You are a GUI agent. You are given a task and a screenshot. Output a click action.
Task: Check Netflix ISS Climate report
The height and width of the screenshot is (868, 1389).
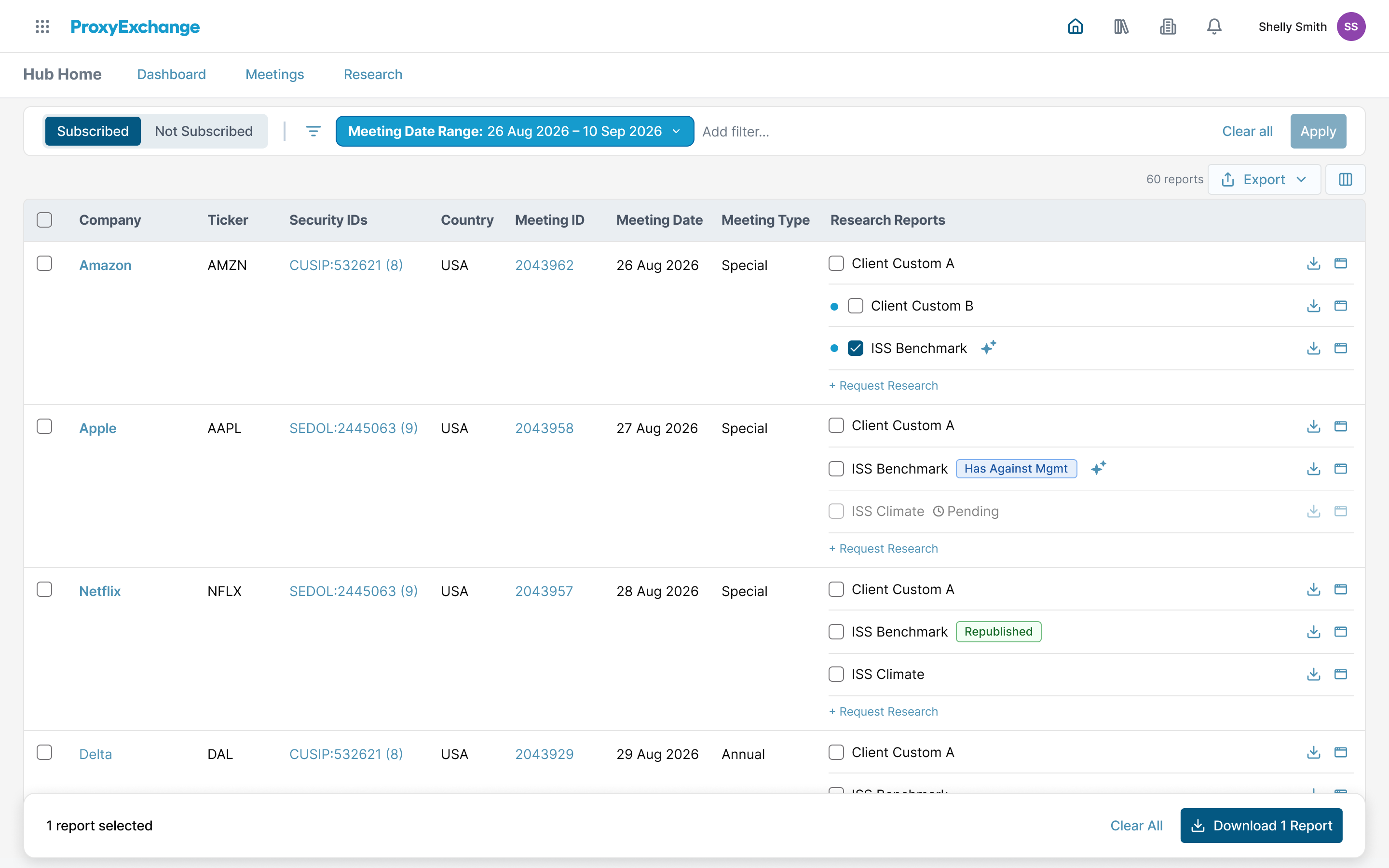click(836, 675)
